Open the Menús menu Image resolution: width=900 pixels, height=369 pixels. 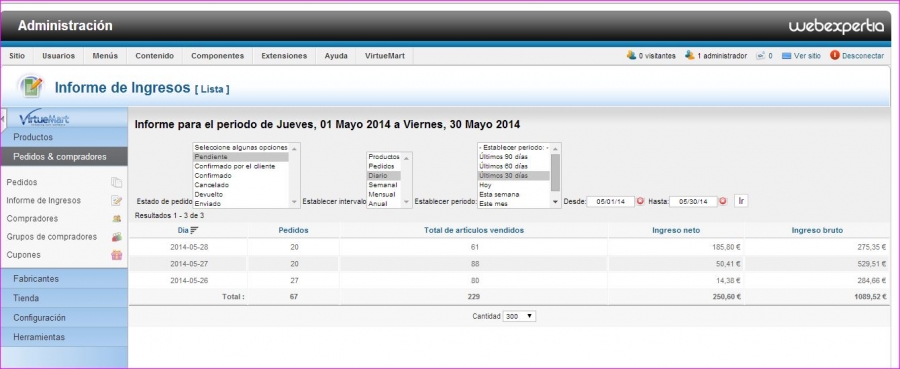(x=105, y=56)
